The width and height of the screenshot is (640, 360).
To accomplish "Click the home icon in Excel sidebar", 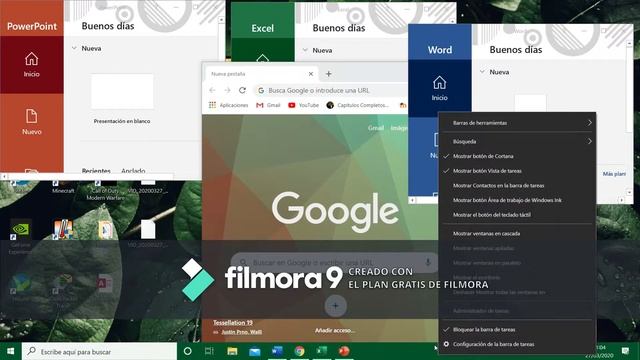I will tap(262, 58).
